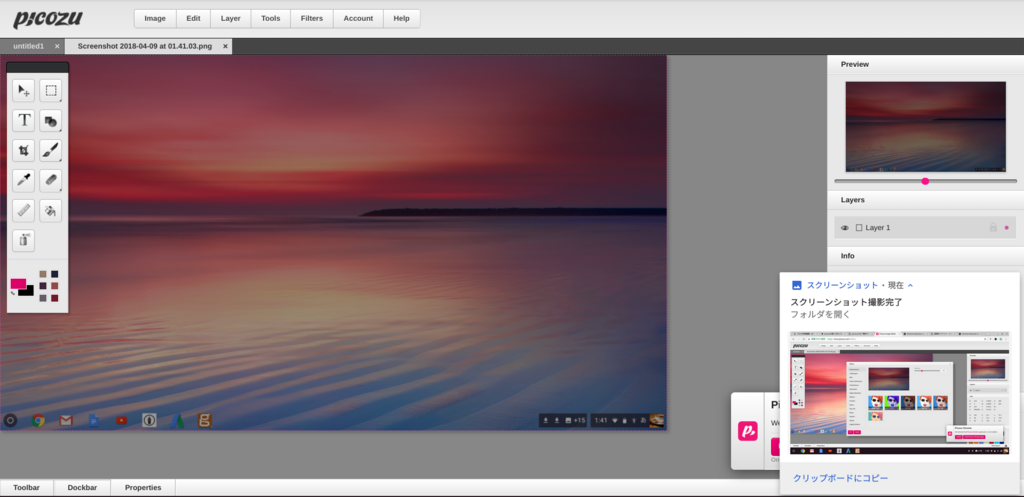Screen dimensions: 1024x497
Task: Select the Ruler measure tool
Action: click(24, 211)
